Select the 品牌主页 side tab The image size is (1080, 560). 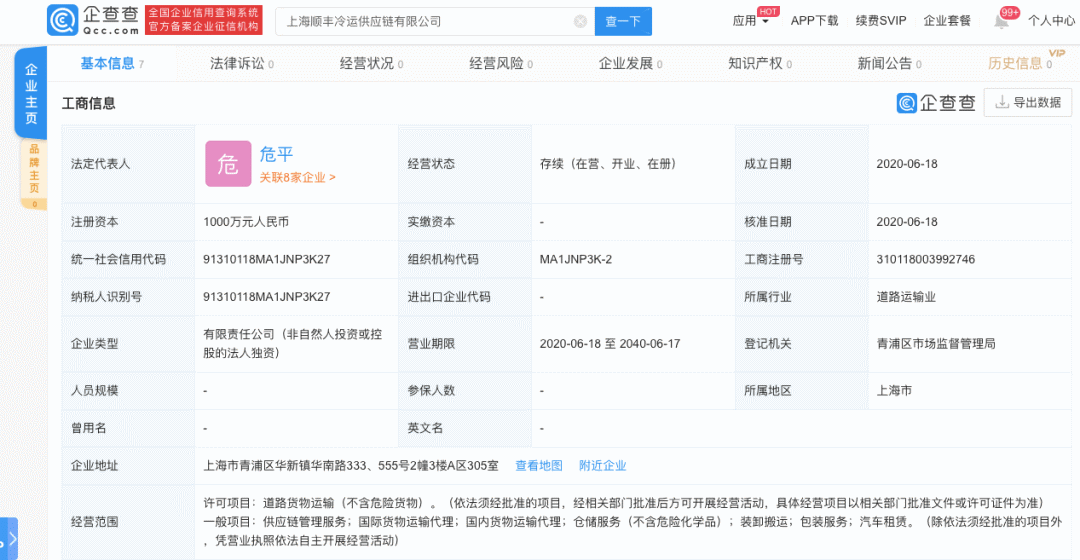click(x=34, y=174)
